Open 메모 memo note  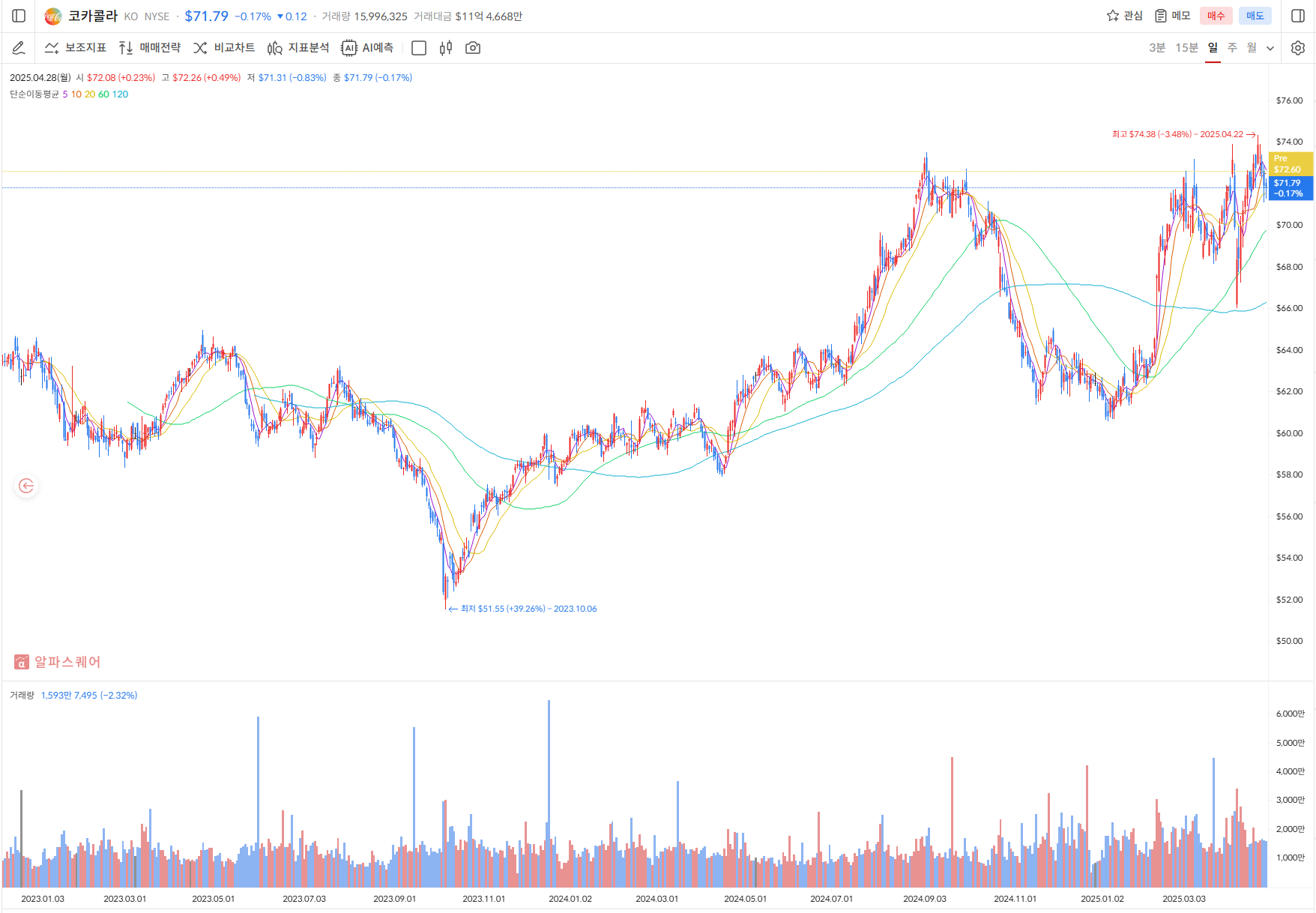click(x=1173, y=16)
